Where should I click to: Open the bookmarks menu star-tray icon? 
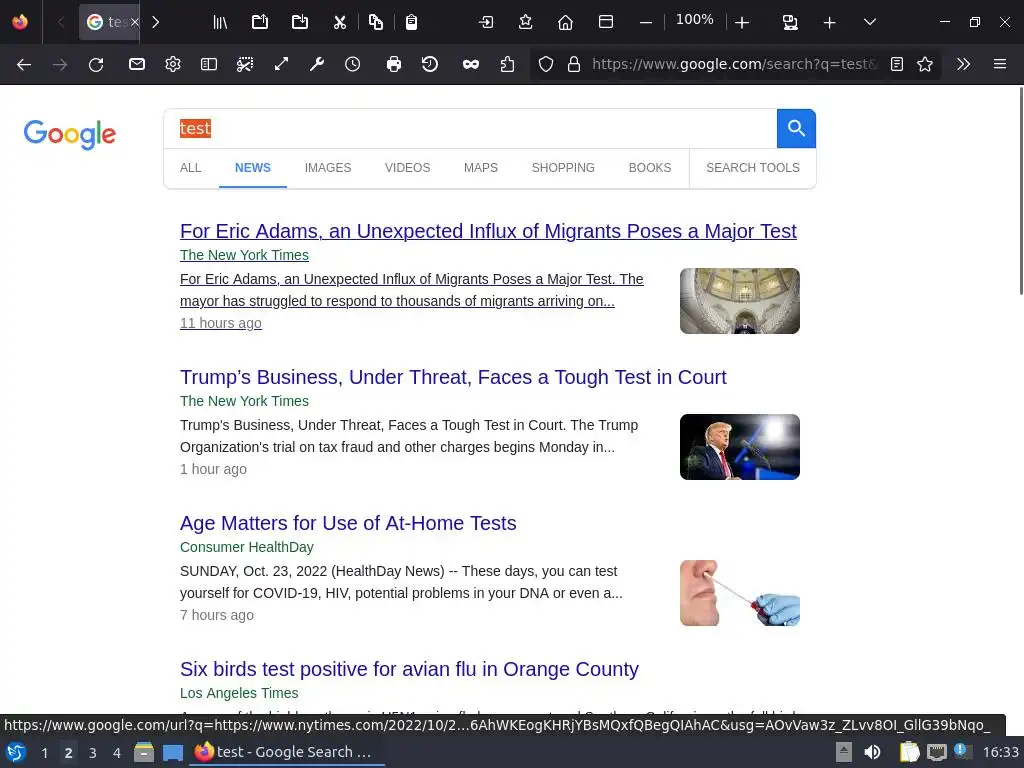coord(526,22)
